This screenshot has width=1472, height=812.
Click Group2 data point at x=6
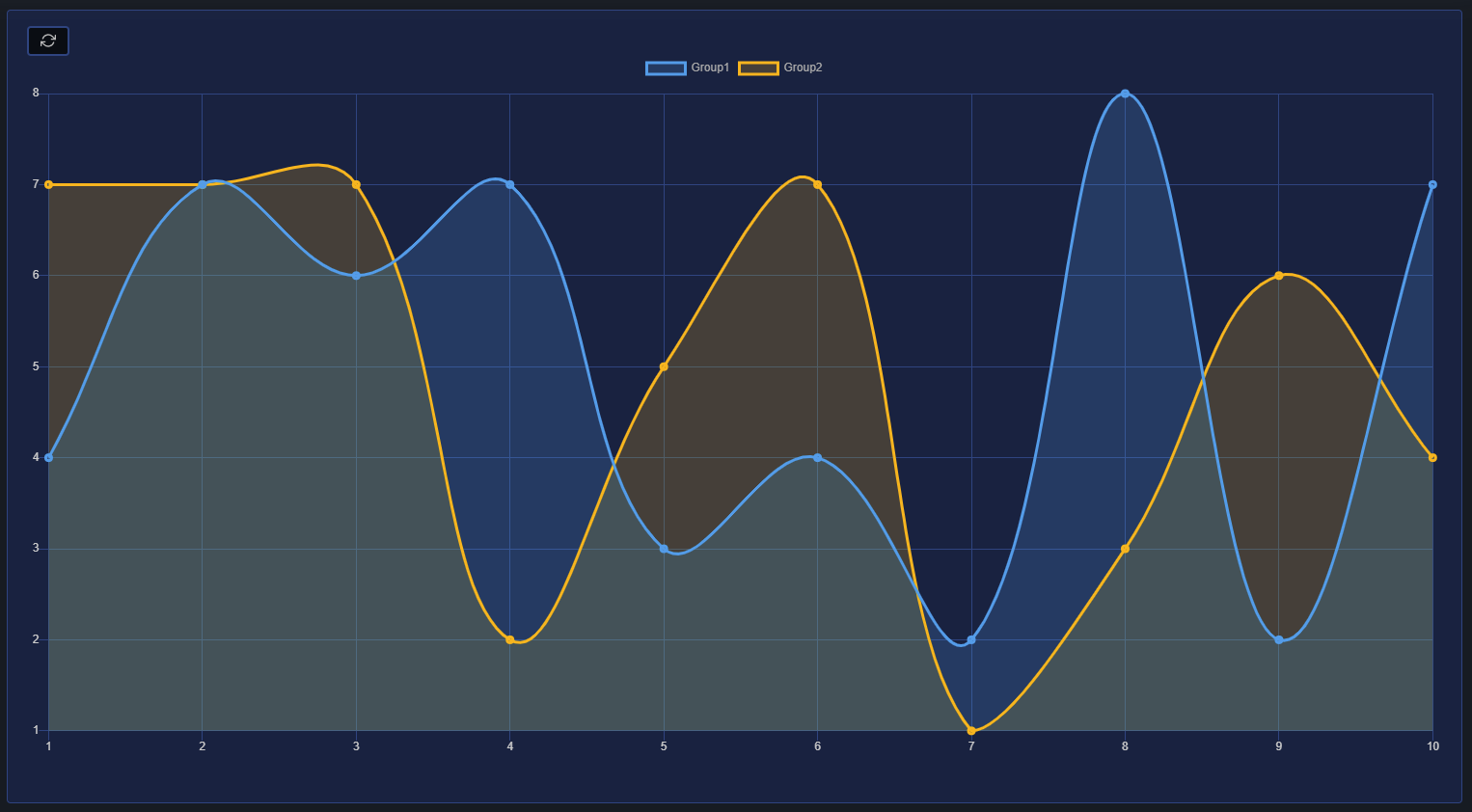pos(818,184)
